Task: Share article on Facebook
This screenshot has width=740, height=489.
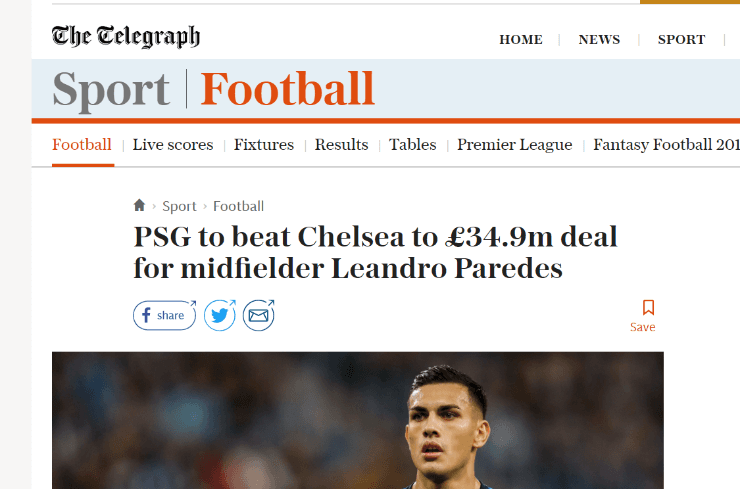Action: tap(164, 316)
